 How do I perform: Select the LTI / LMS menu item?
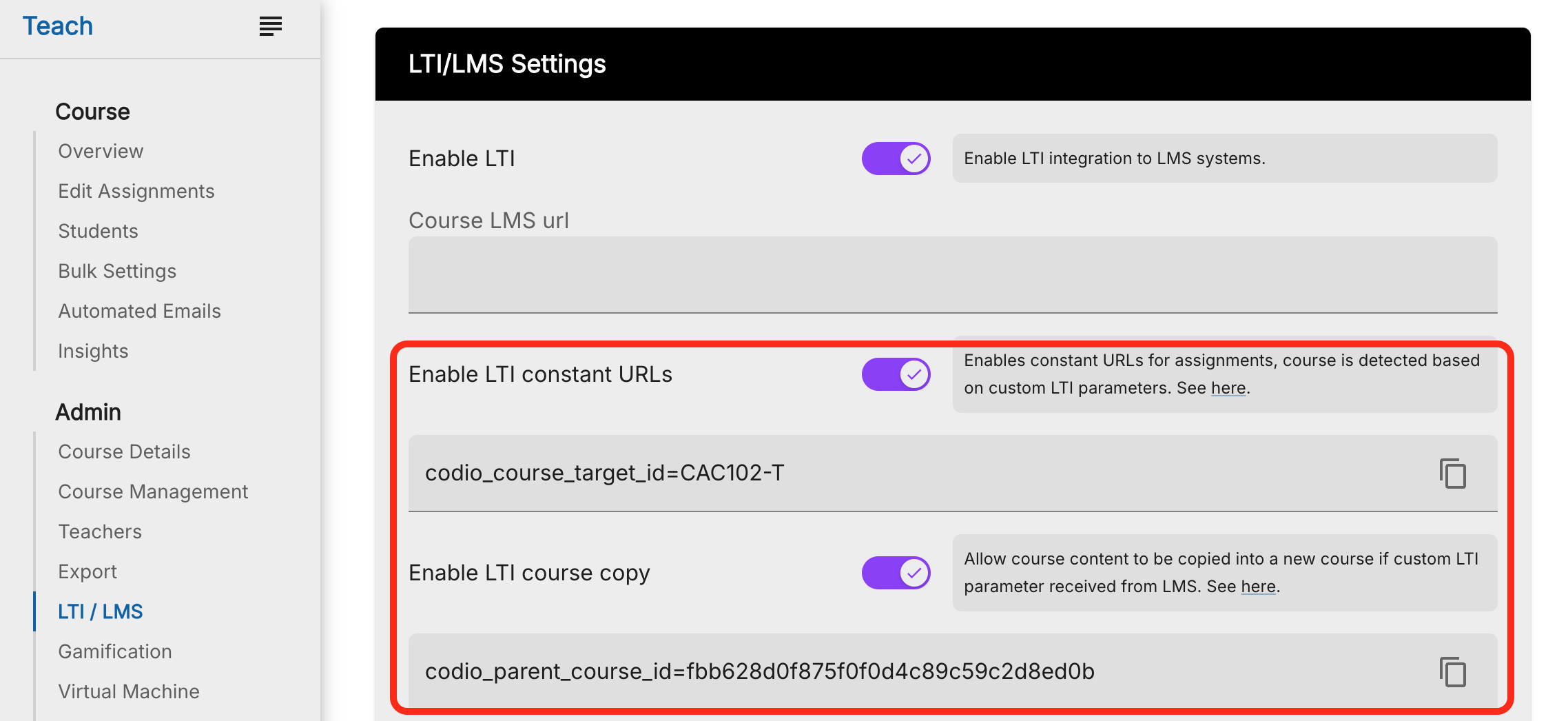(101, 611)
